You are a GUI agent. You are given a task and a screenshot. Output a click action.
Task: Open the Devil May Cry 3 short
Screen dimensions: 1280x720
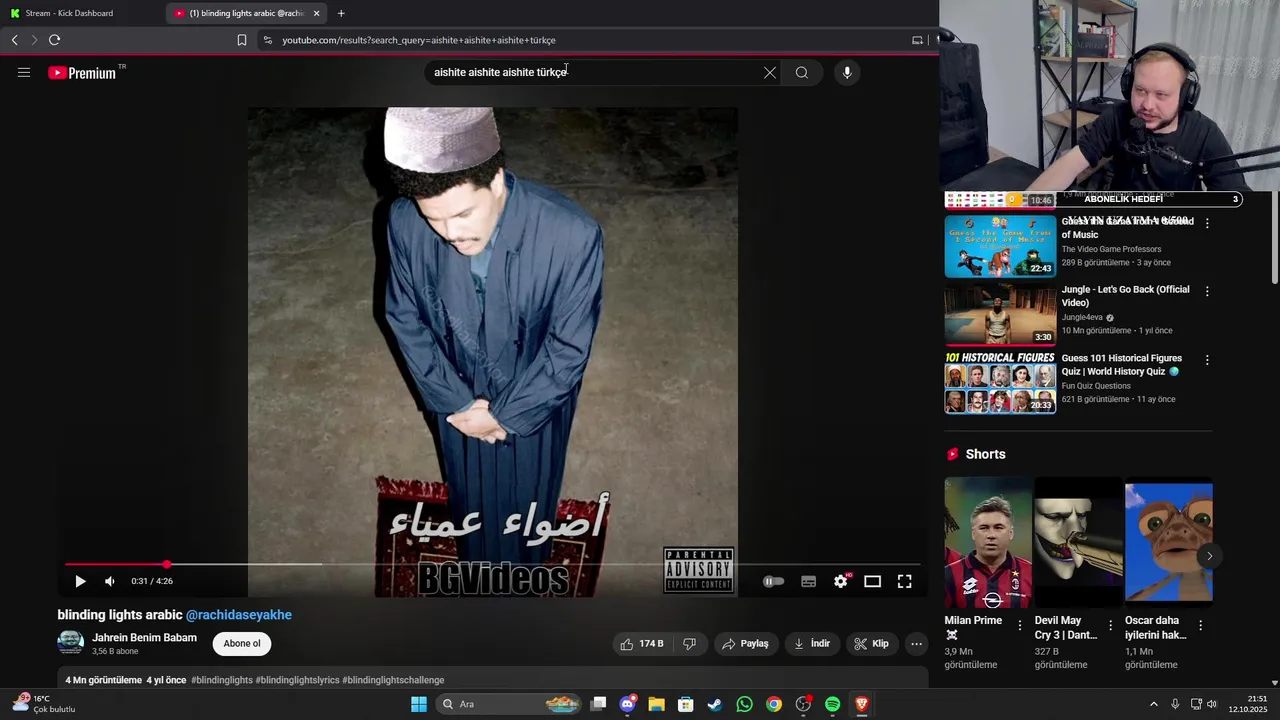[1078, 545]
